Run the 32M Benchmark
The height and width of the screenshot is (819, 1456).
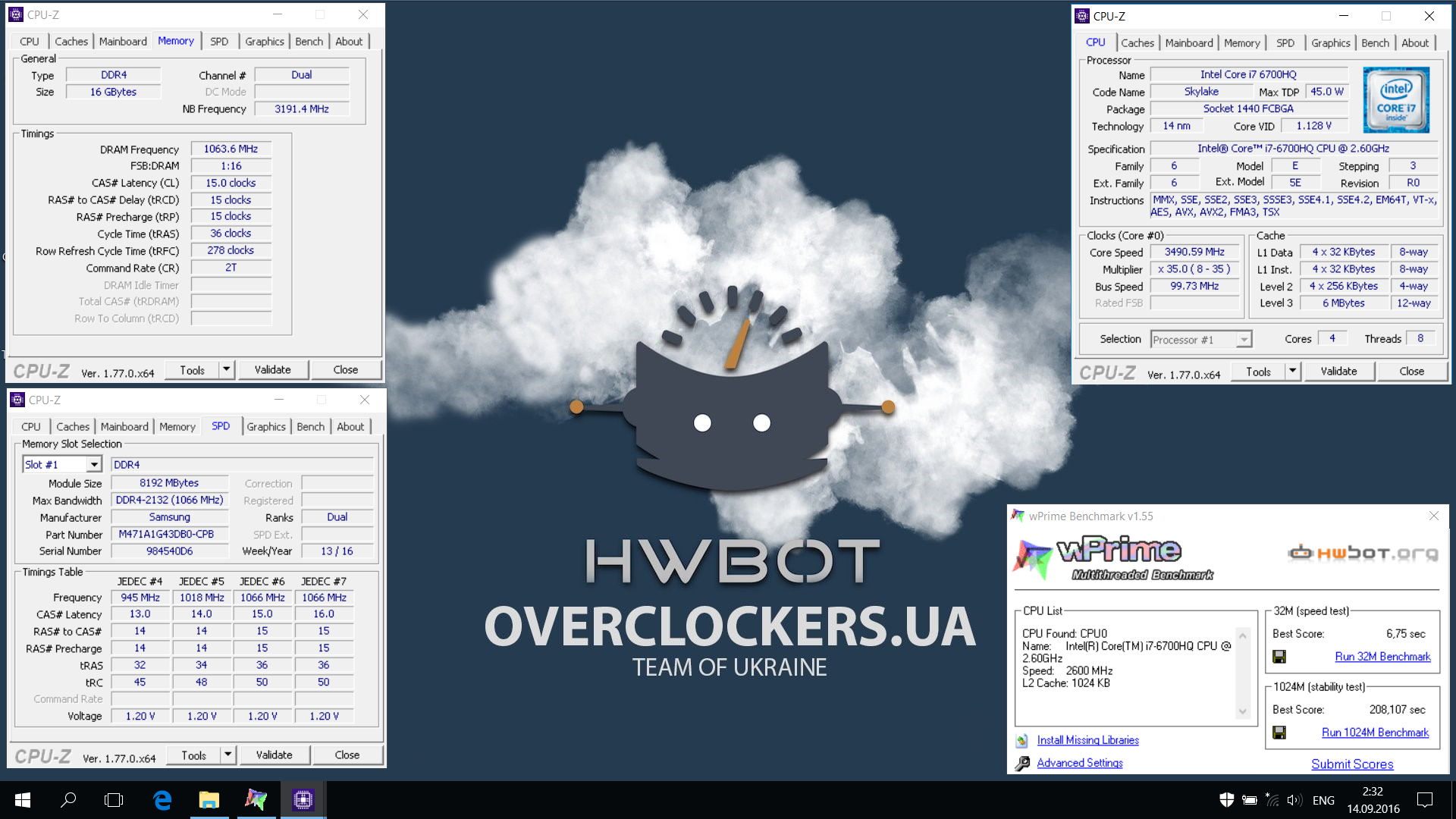point(1382,657)
